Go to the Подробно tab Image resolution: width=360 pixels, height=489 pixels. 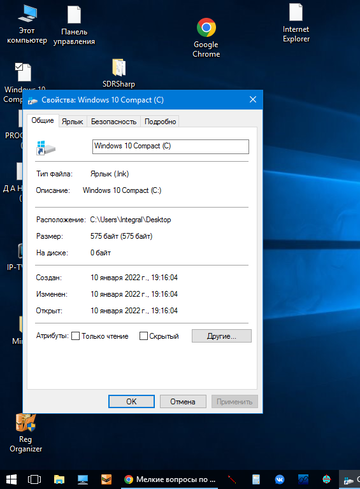click(160, 122)
